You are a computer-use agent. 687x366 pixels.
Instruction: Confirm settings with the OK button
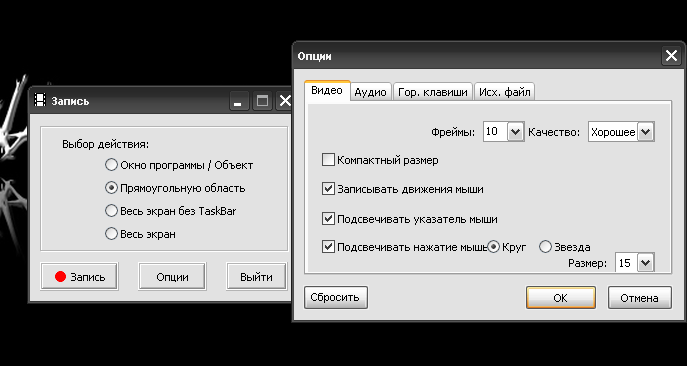coord(561,298)
